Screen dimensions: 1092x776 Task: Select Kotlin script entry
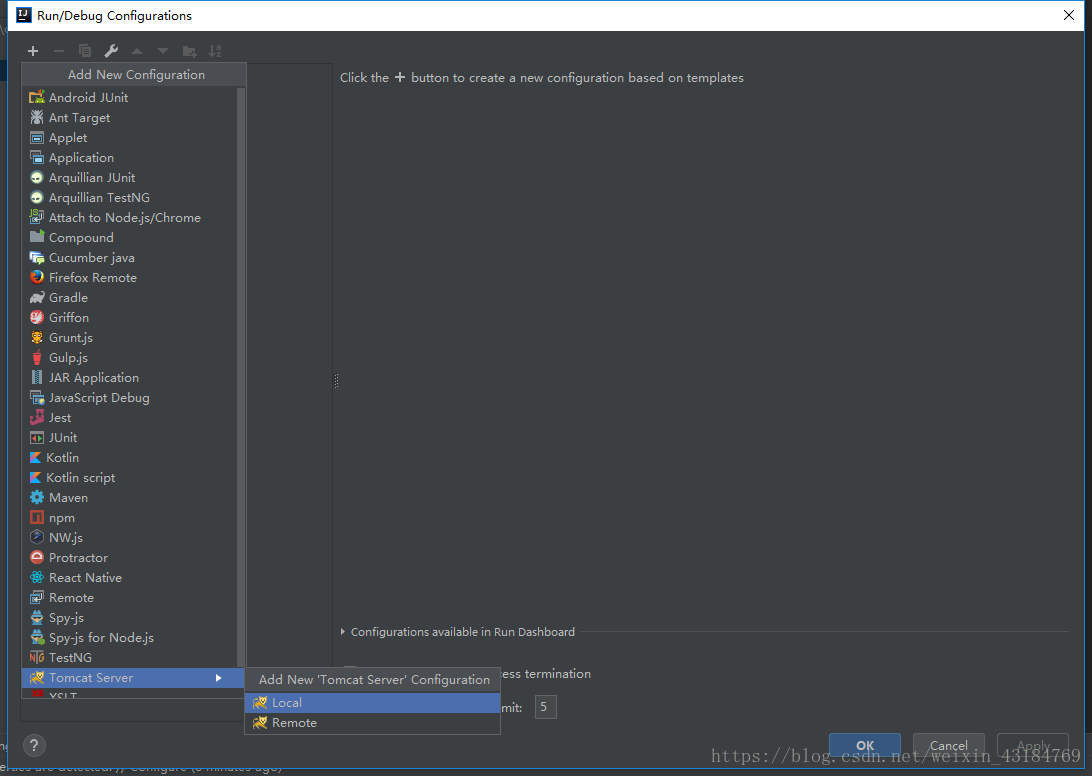click(x=130, y=478)
